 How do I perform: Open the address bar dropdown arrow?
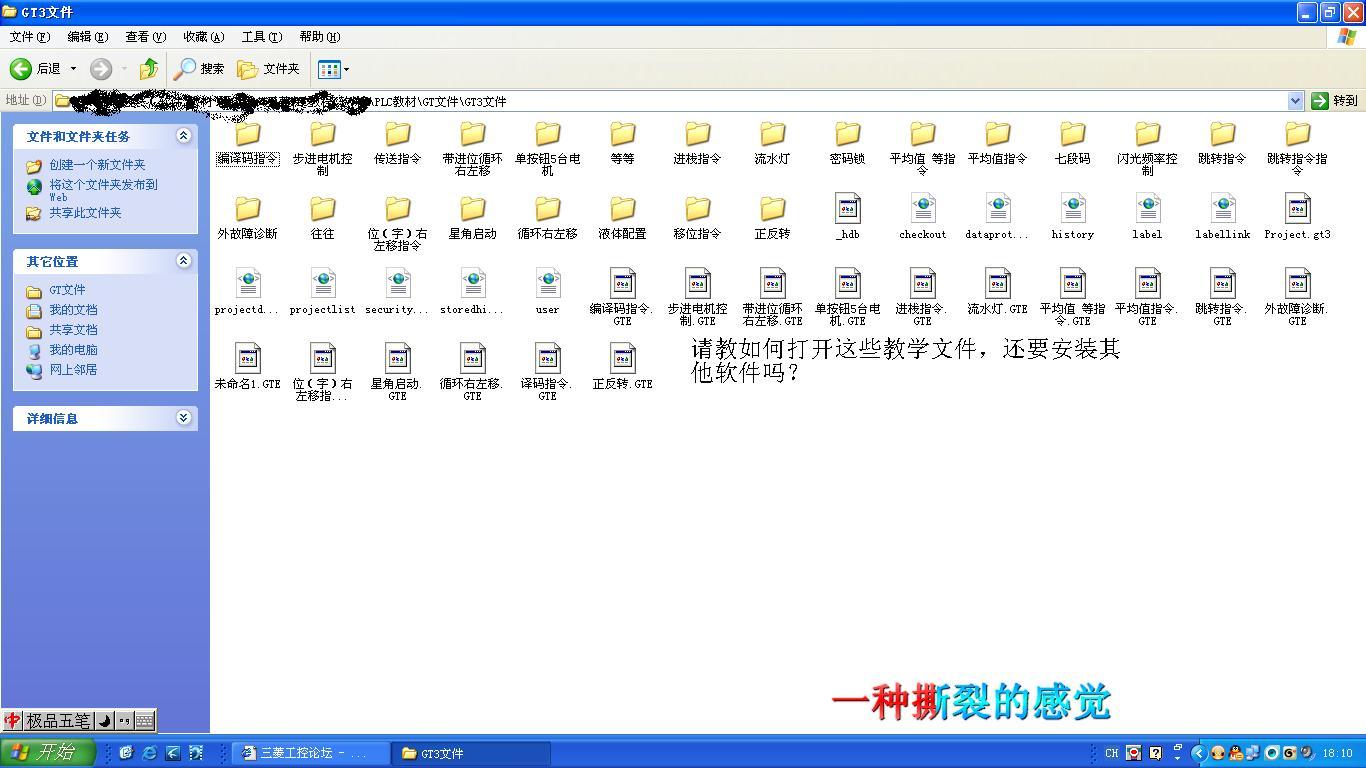click(x=1295, y=101)
